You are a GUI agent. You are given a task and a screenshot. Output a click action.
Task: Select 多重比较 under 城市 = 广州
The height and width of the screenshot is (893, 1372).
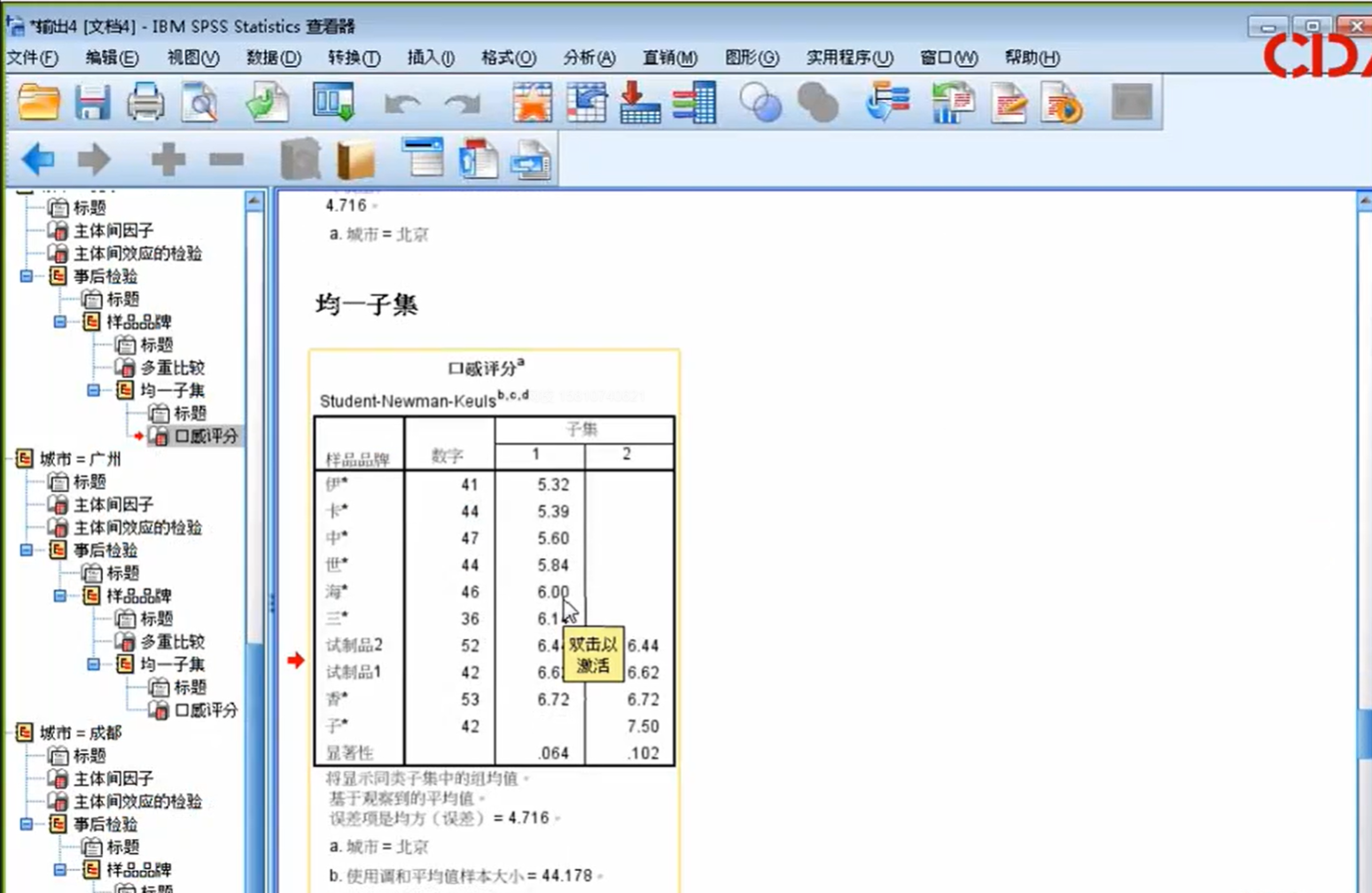tap(172, 641)
